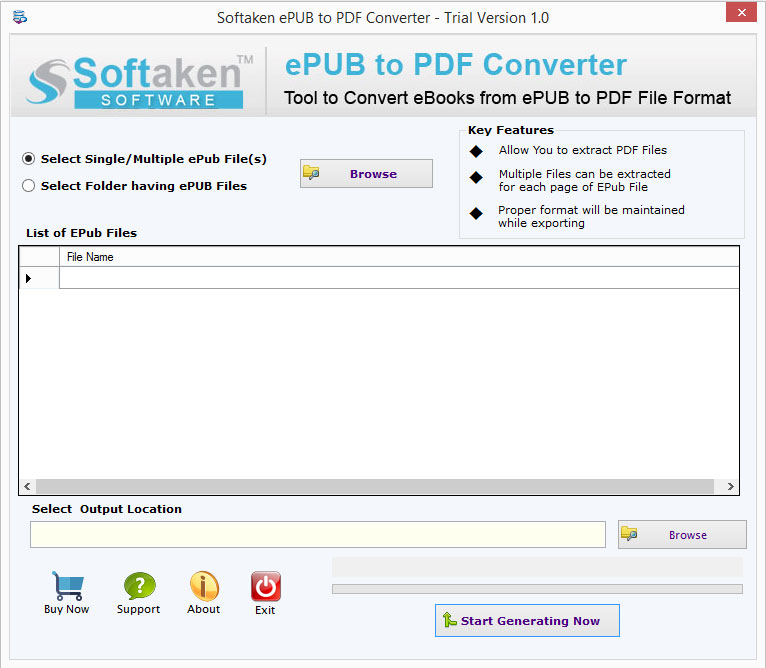The width and height of the screenshot is (766, 668).
Task: Open Support via the question mark icon
Action: click(x=139, y=586)
